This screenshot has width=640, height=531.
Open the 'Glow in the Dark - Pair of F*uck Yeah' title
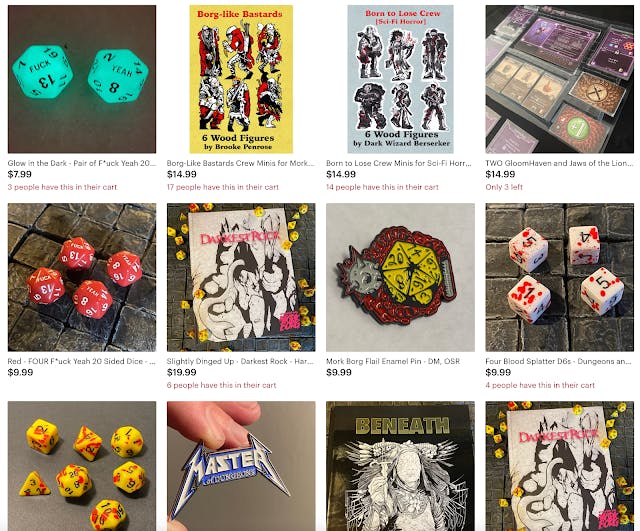[x=82, y=163]
